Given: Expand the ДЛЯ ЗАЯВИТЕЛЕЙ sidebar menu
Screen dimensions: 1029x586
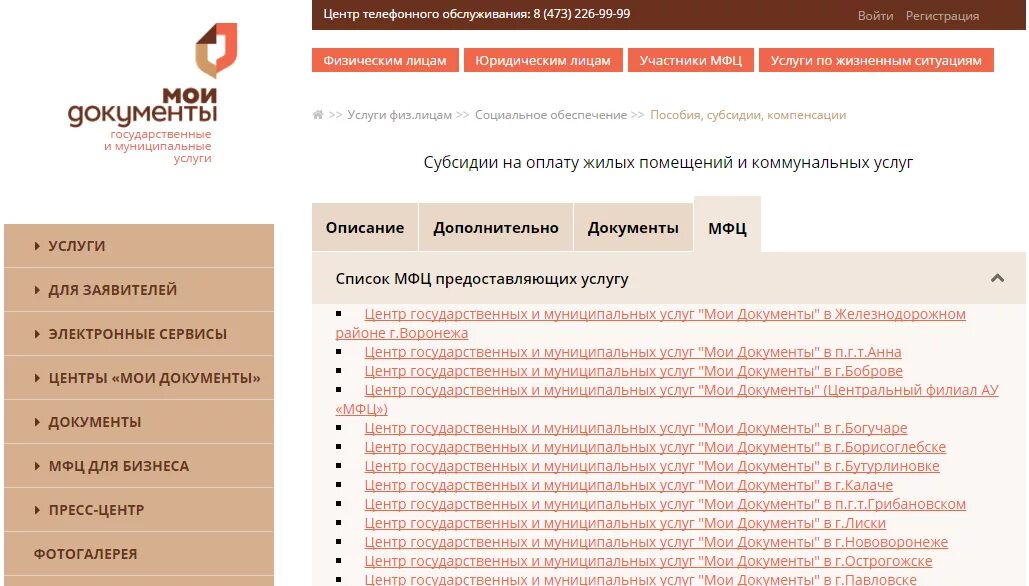Looking at the screenshot, I should point(139,289).
